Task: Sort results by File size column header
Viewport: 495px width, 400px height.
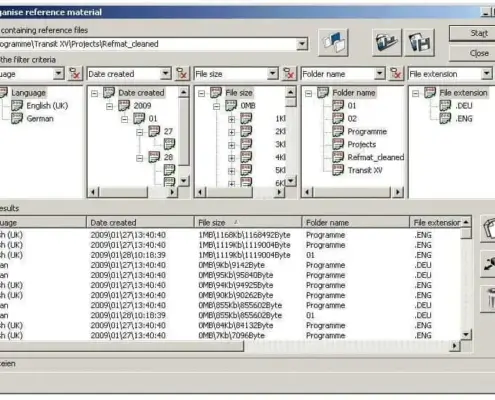Action: click(248, 222)
